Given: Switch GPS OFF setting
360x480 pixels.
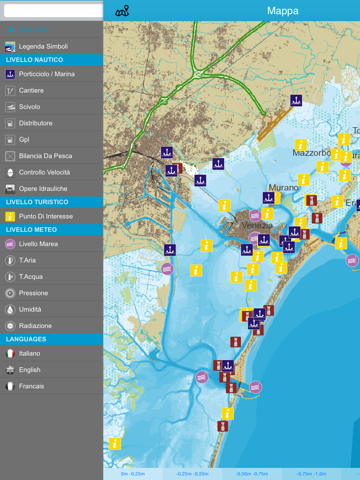Looking at the screenshot, I should 51,30.
